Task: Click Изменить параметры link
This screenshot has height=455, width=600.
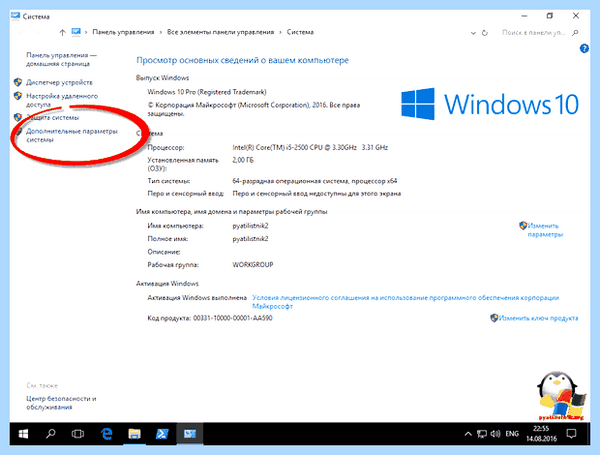Action: pos(545,230)
